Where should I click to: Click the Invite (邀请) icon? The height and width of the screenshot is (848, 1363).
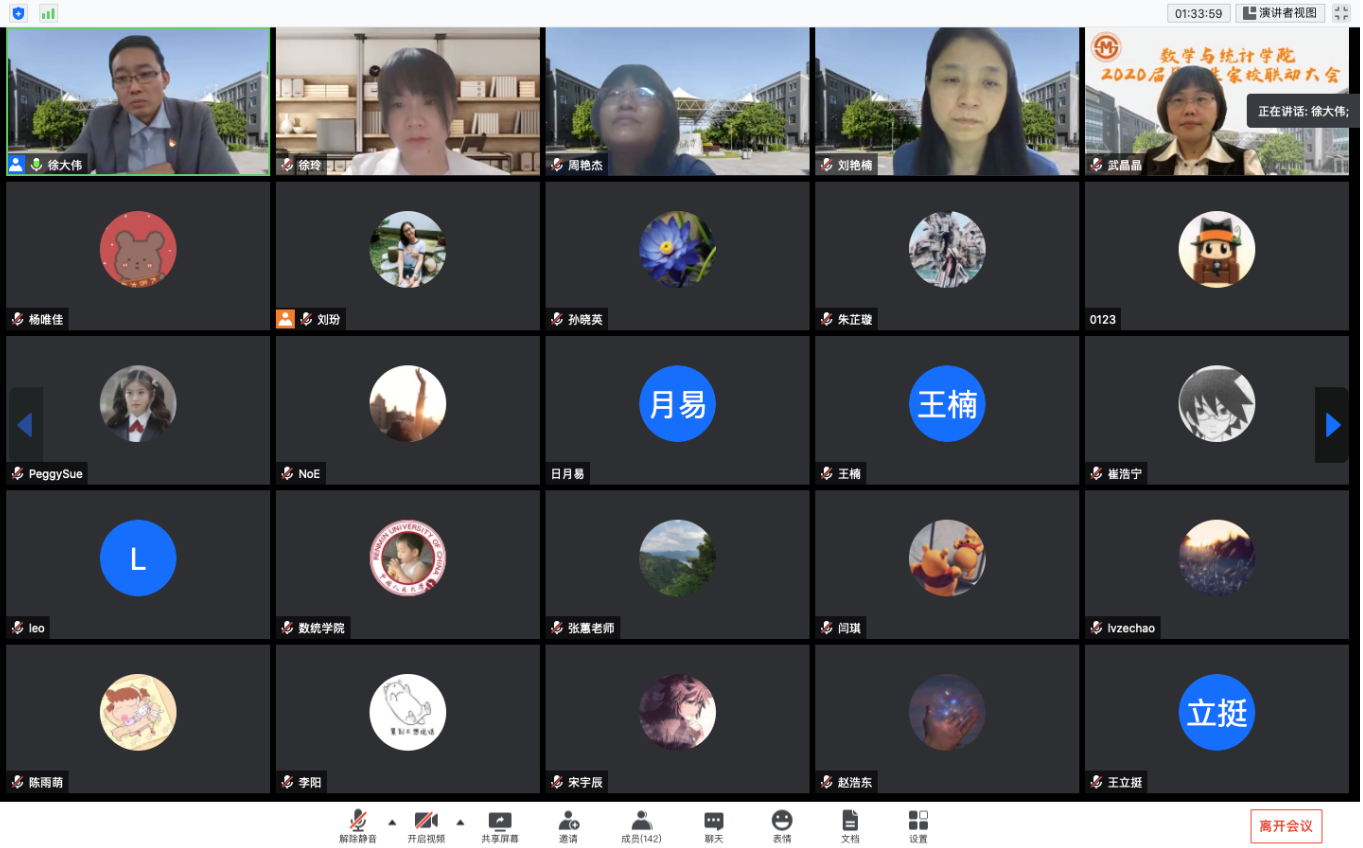point(568,826)
